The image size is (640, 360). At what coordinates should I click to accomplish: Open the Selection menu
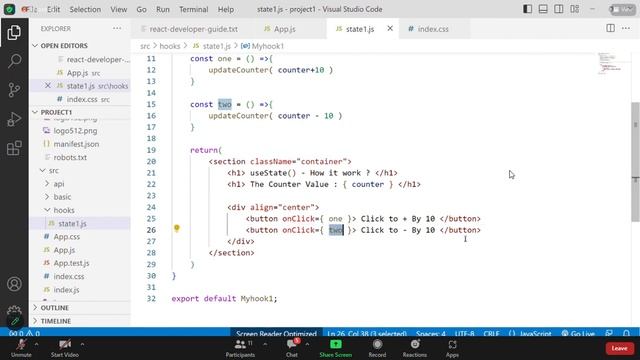(x=85, y=9)
